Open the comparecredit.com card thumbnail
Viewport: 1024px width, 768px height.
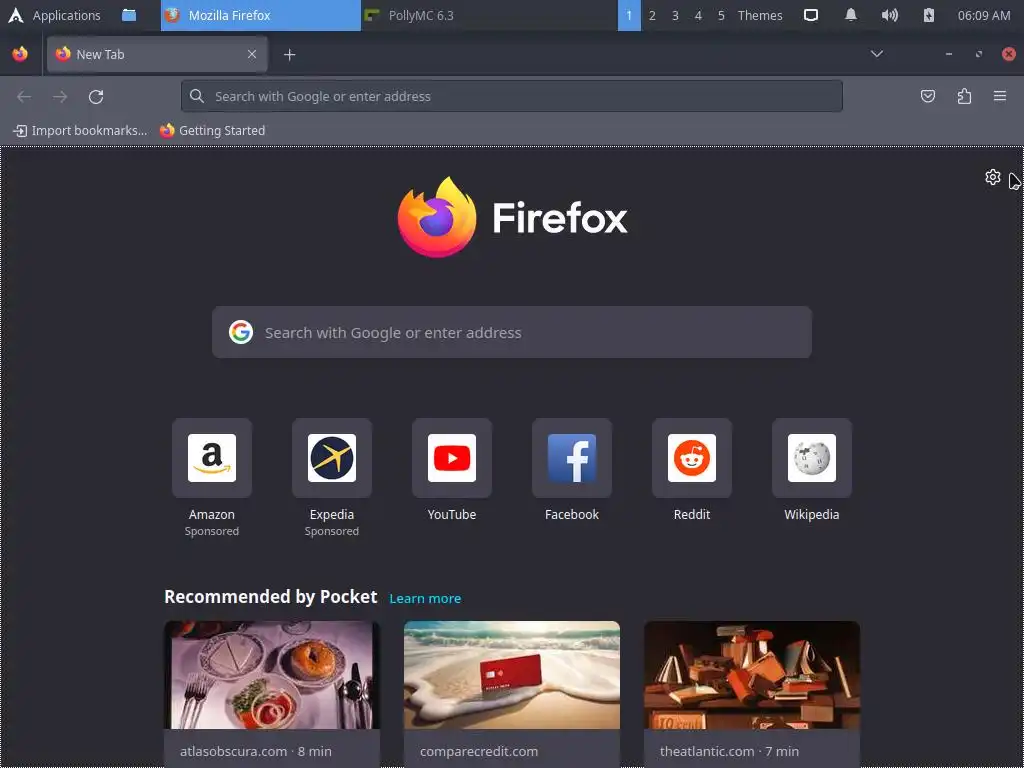[x=512, y=675]
